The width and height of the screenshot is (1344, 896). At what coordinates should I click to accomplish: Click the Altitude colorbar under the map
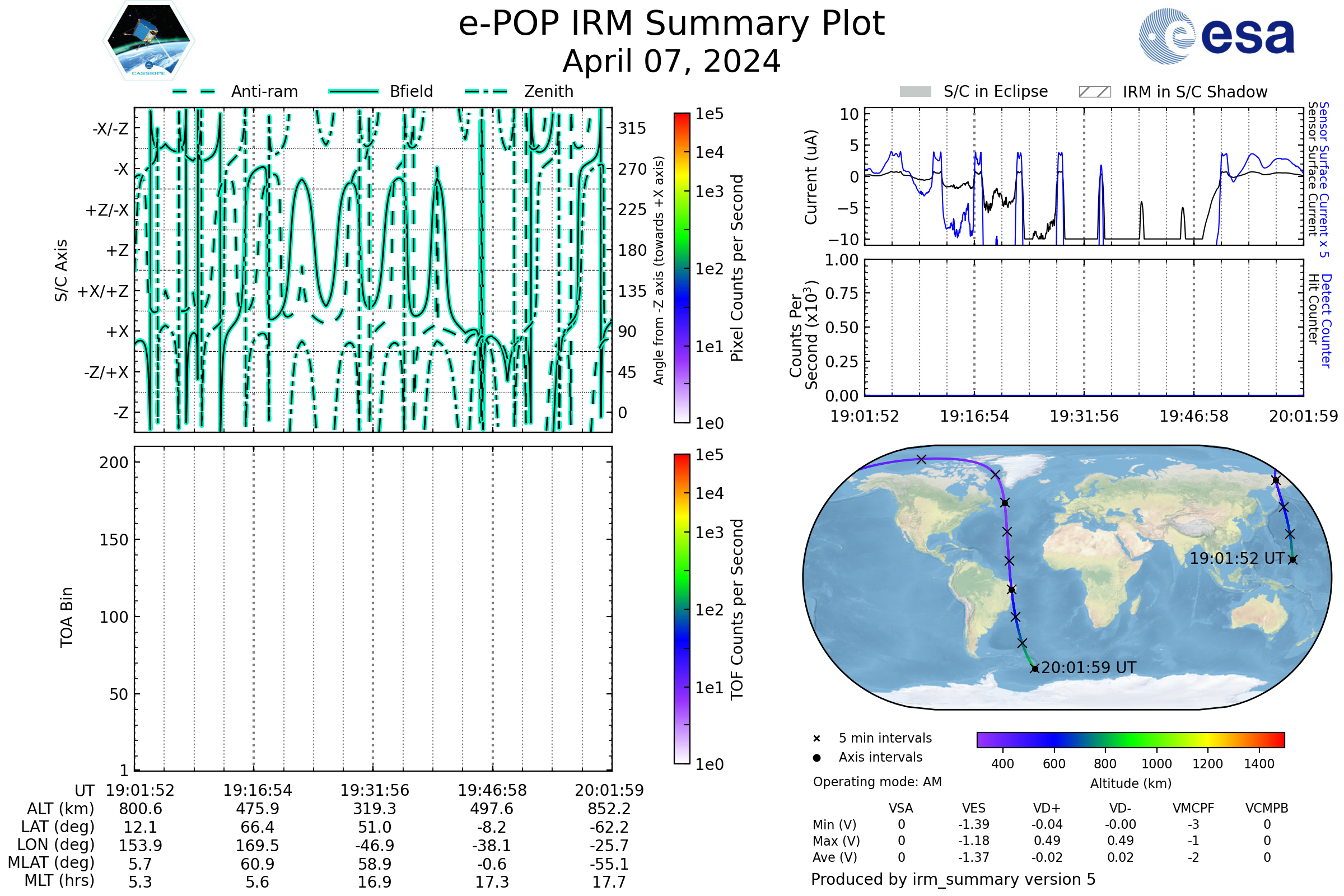point(1130,739)
